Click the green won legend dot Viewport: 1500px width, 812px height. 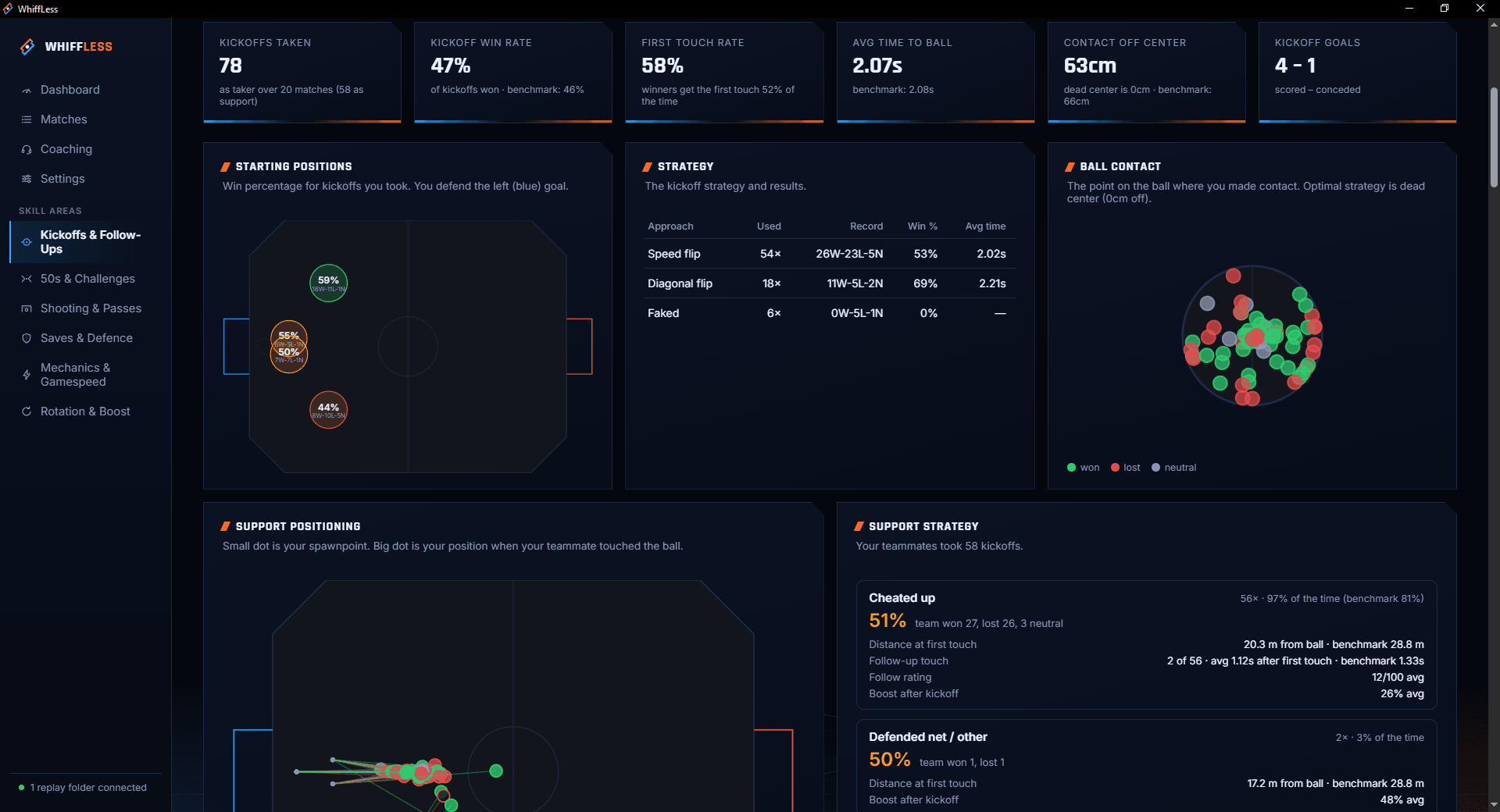pyautogui.click(x=1072, y=468)
